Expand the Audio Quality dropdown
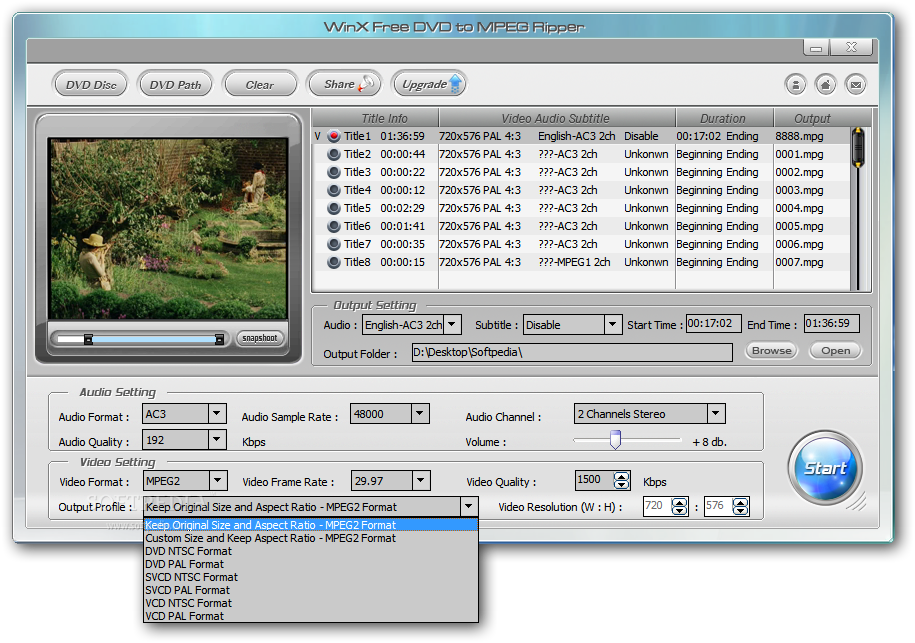The image size is (915, 643). (x=217, y=439)
